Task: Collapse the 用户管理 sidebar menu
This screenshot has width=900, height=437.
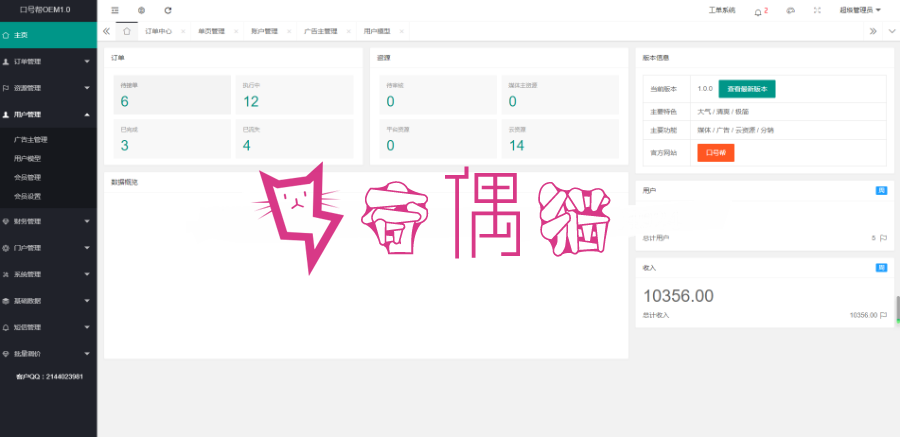Action: click(x=48, y=114)
